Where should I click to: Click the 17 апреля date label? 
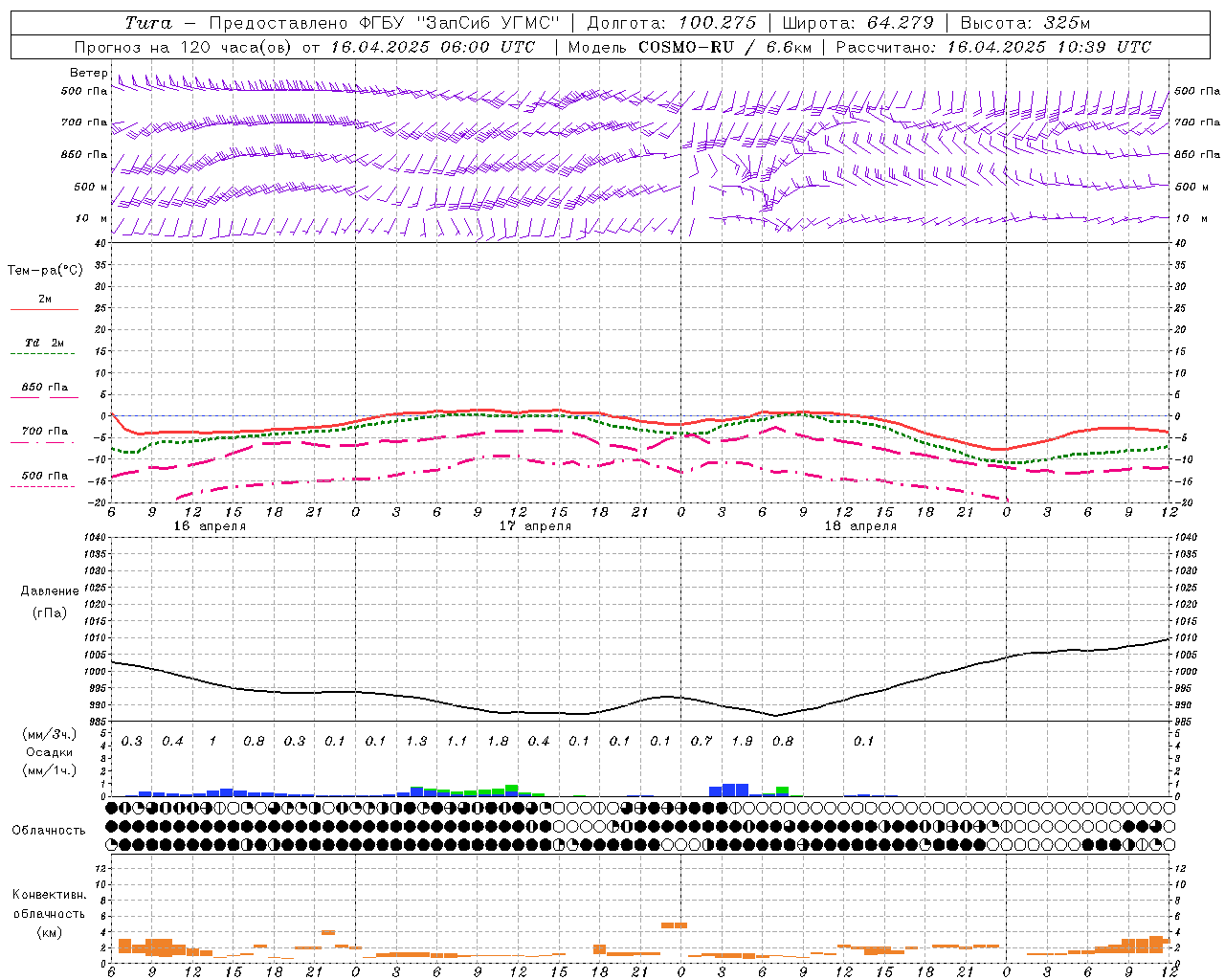[x=534, y=526]
